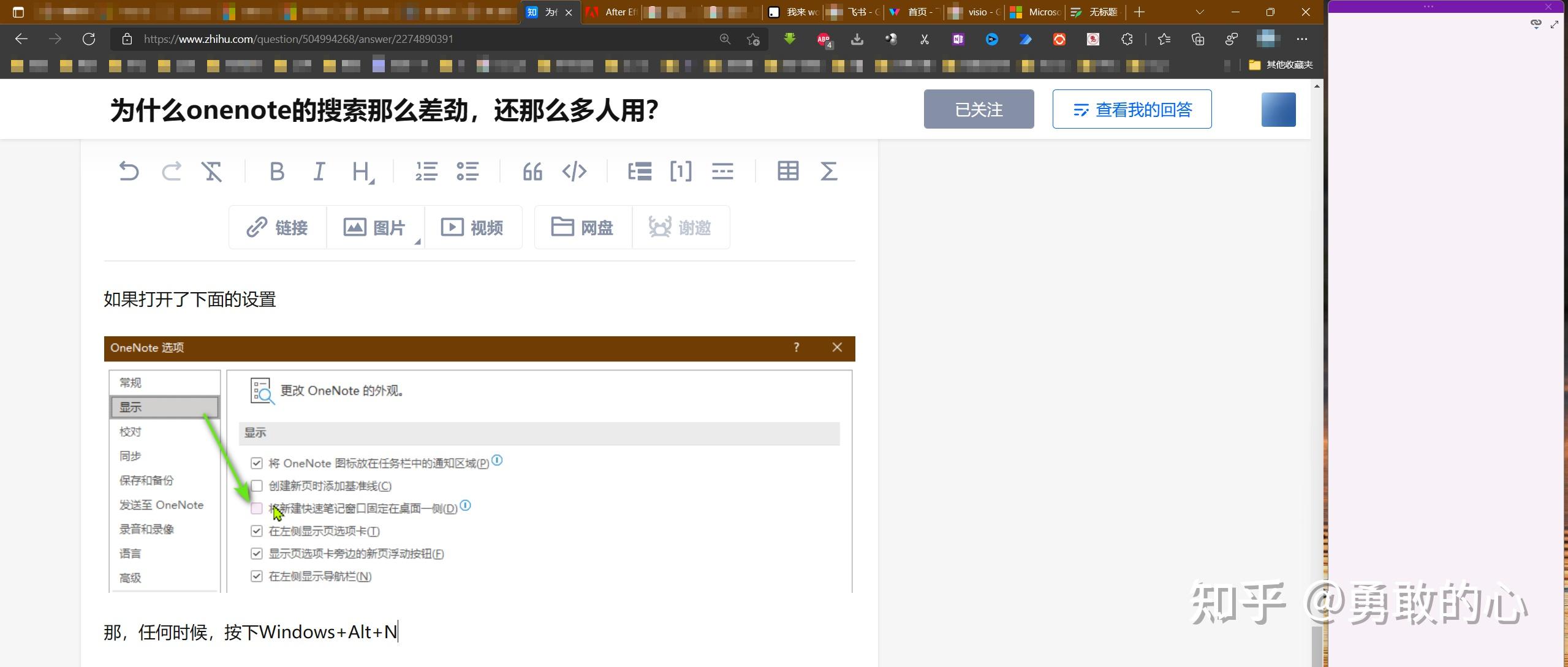
Task: Clear formatting with the strikethrough-A icon
Action: point(212,171)
